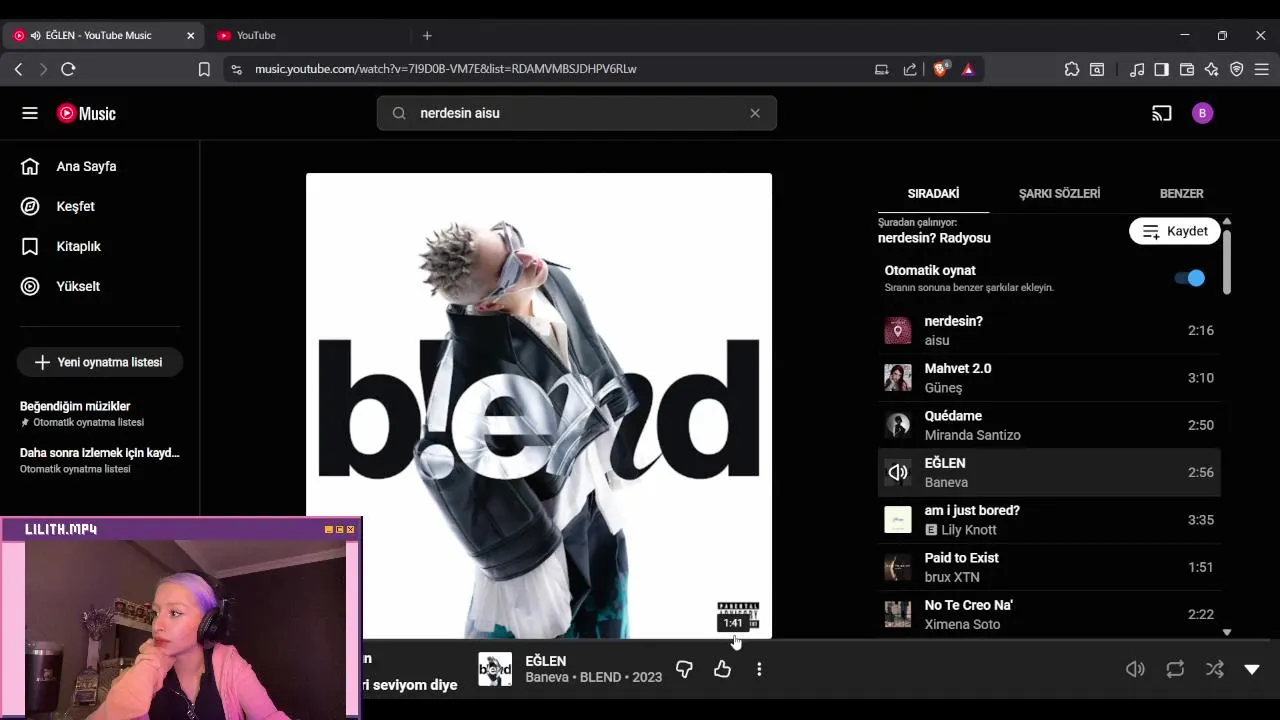Click the search field with nerdesin aisu

577,113
